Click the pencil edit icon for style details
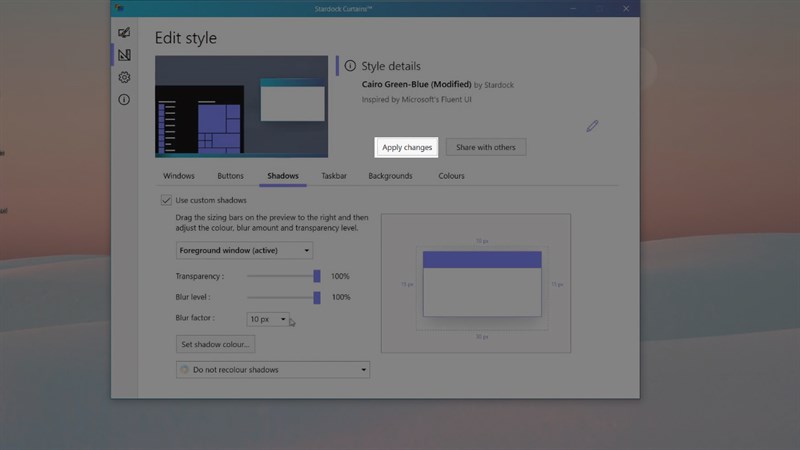The width and height of the screenshot is (800, 450). pos(592,126)
